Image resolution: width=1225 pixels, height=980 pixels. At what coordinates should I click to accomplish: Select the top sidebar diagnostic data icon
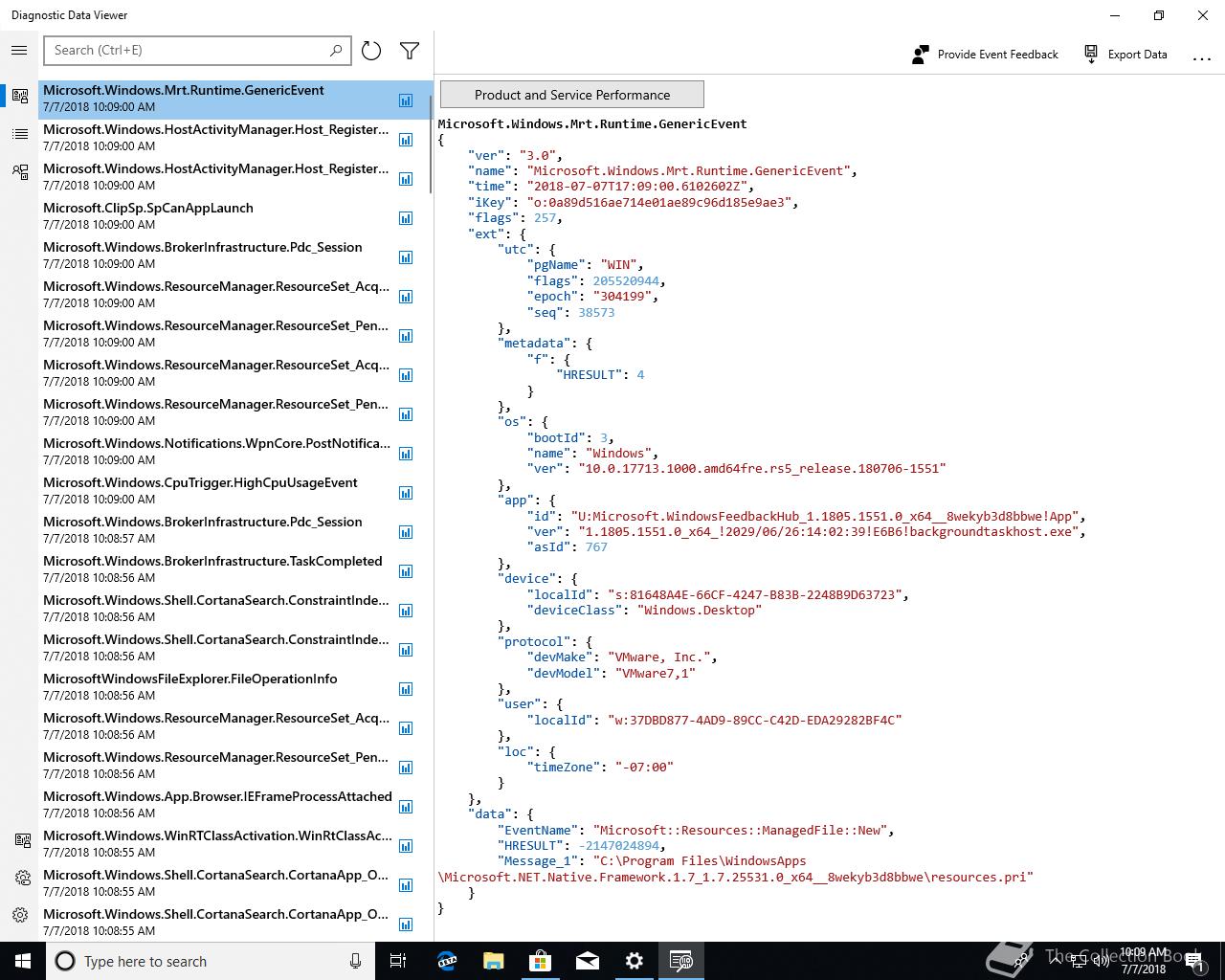point(20,96)
